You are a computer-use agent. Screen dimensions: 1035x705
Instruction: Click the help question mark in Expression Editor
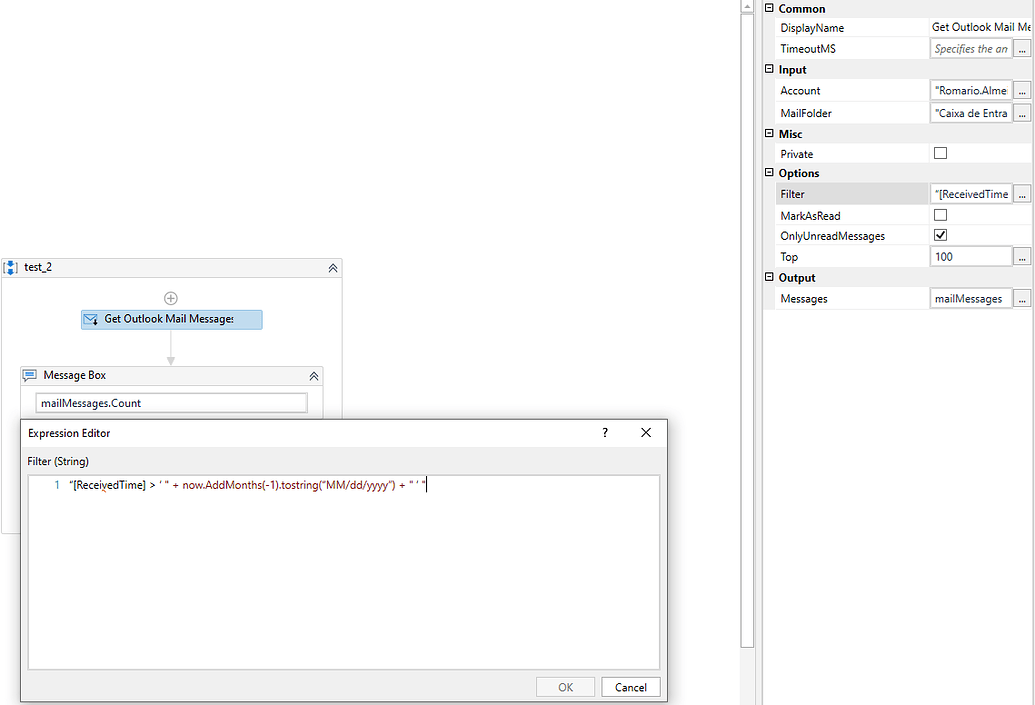coord(605,433)
